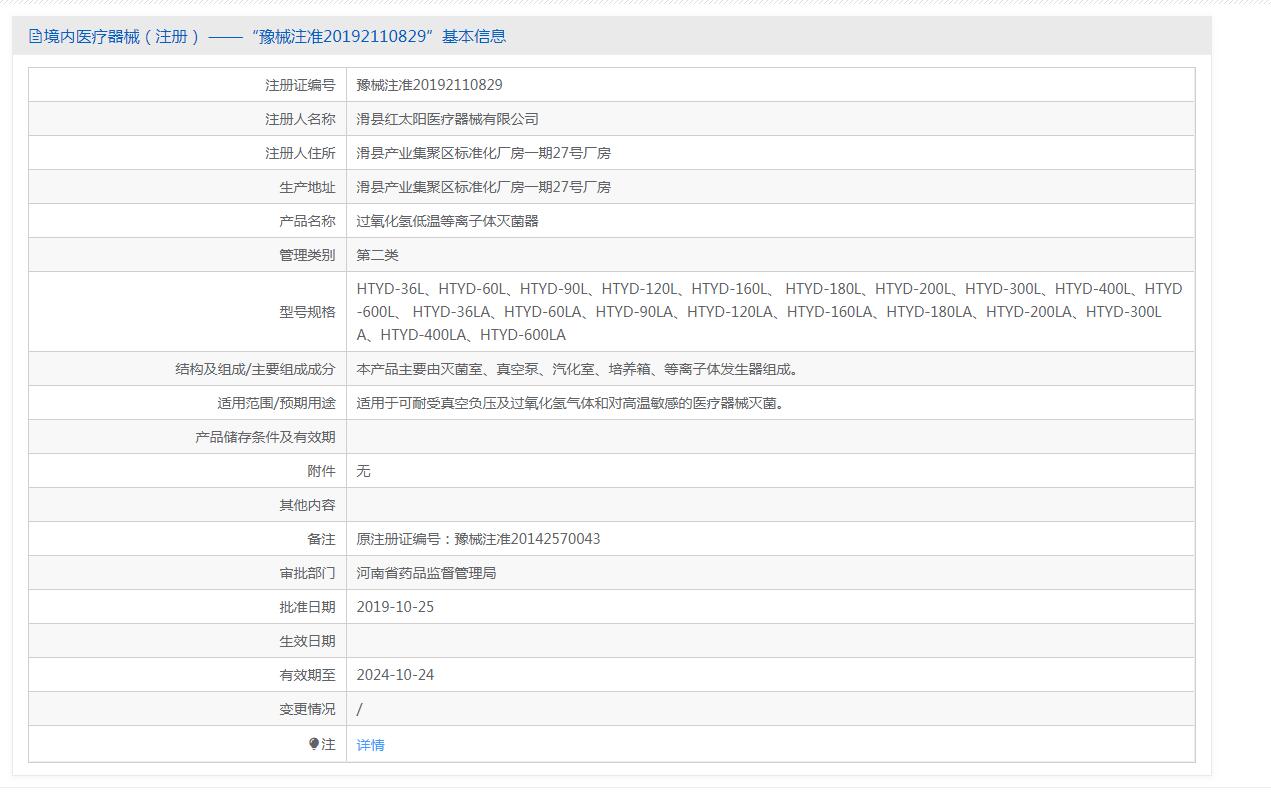Open the 详情 link
This screenshot has height=793, width=1271.
(370, 745)
